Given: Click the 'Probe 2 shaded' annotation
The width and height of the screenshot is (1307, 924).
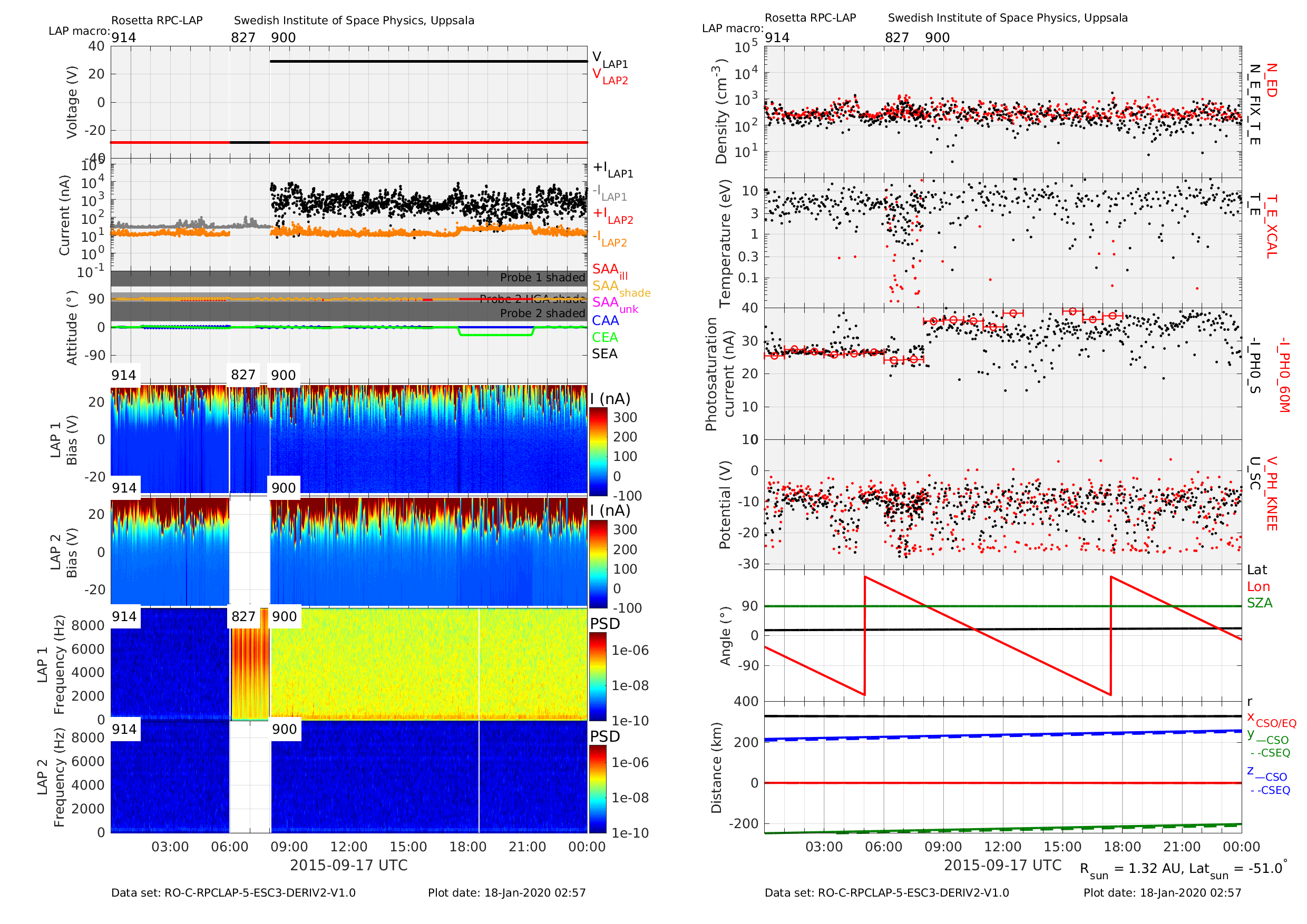Looking at the screenshot, I should (542, 313).
